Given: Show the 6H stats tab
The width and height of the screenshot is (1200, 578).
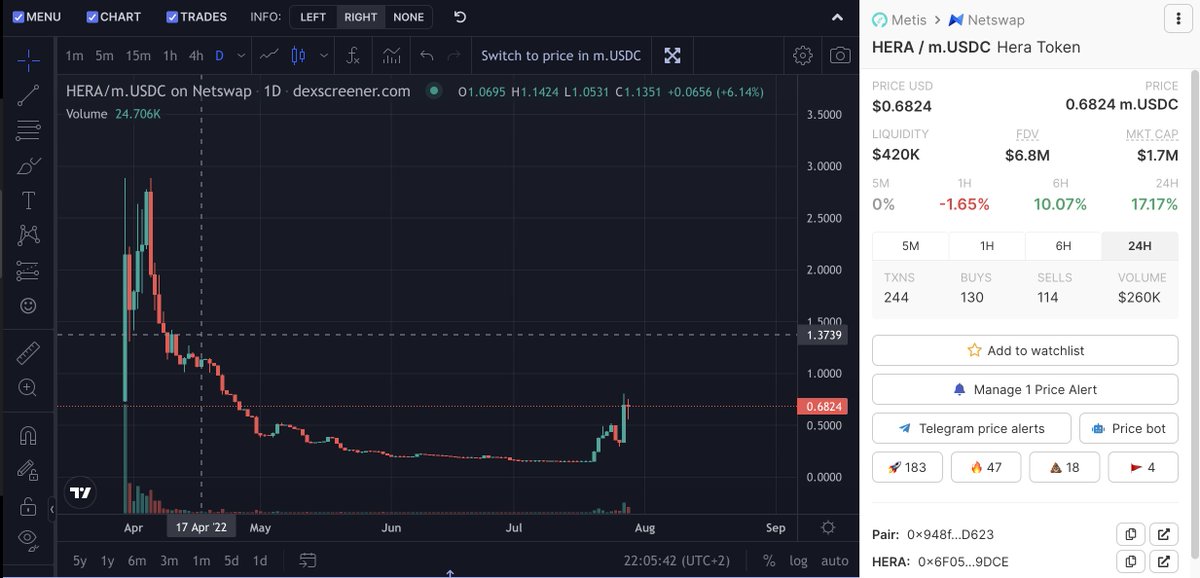Looking at the screenshot, I should [x=1063, y=245].
